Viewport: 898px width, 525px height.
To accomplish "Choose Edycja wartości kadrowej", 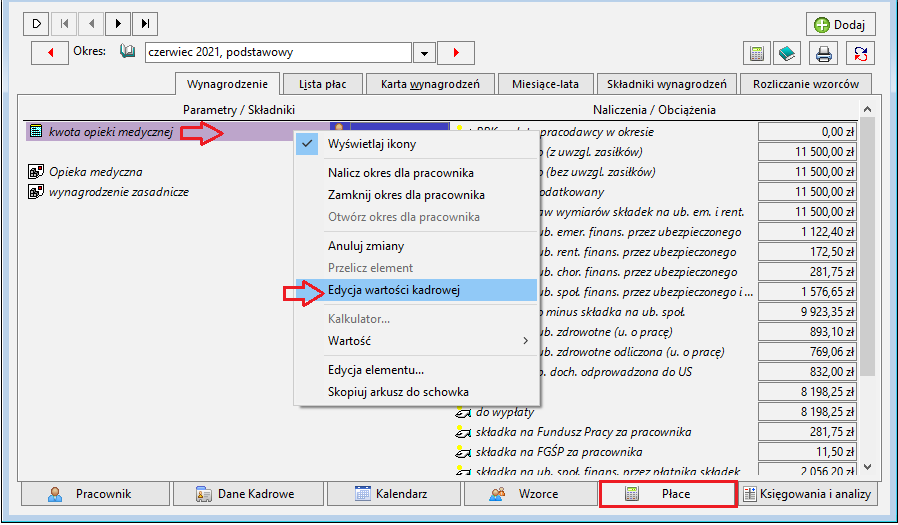I will click(417, 290).
